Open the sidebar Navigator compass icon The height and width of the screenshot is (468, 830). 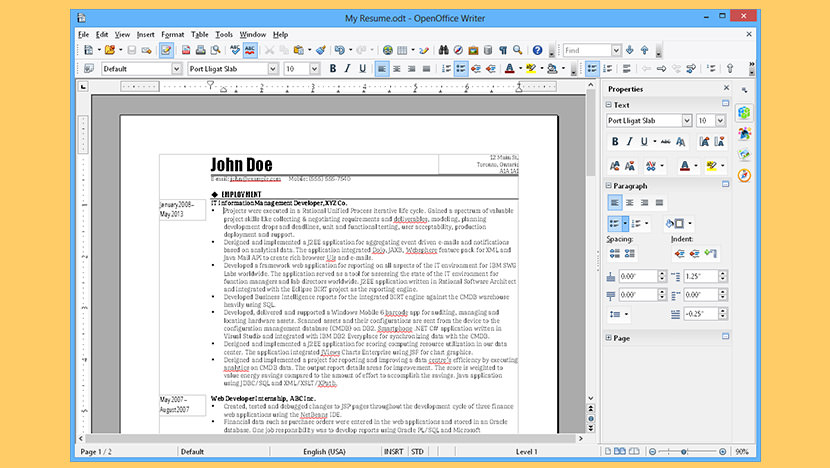click(744, 175)
